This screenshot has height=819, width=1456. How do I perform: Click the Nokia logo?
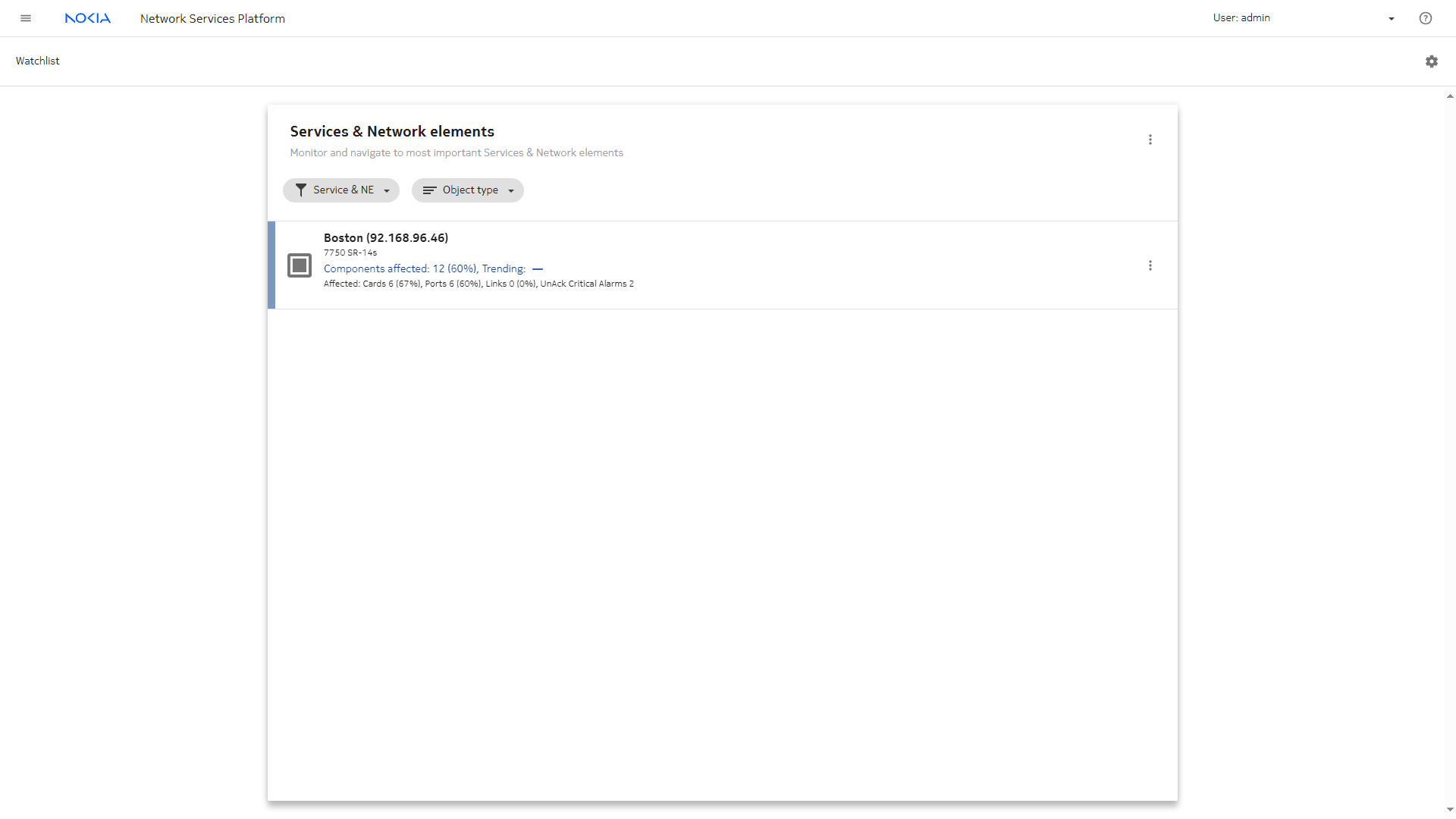88,18
